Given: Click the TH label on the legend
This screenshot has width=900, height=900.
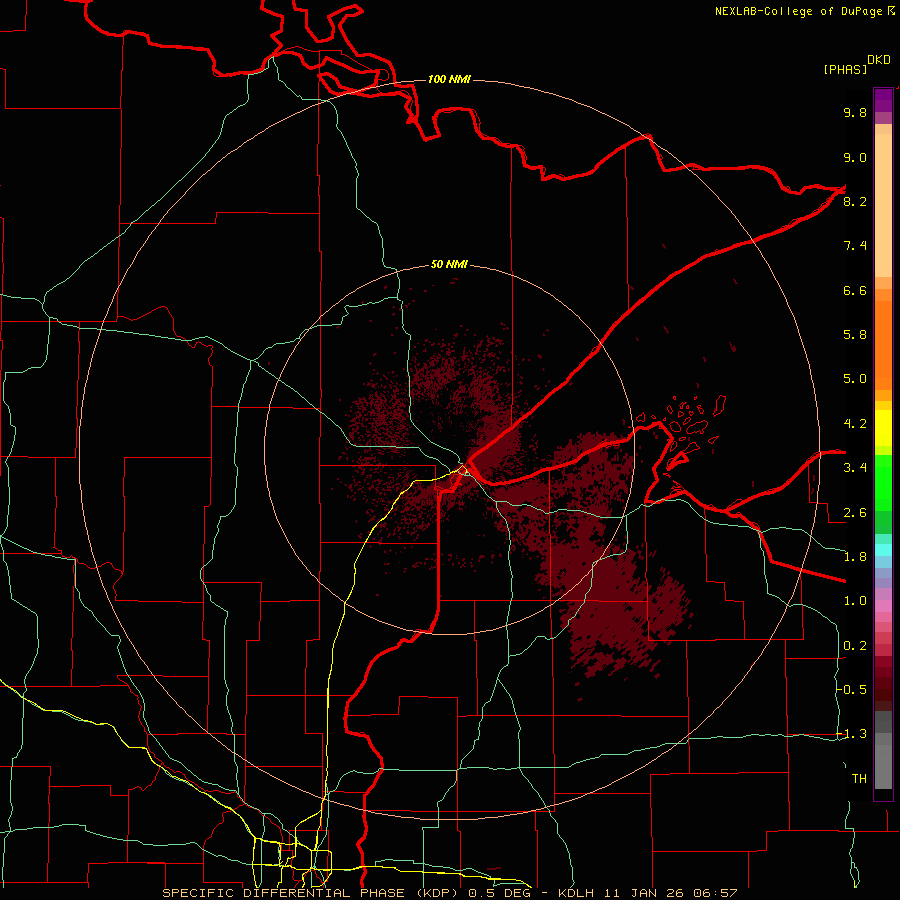Looking at the screenshot, I should point(859,779).
